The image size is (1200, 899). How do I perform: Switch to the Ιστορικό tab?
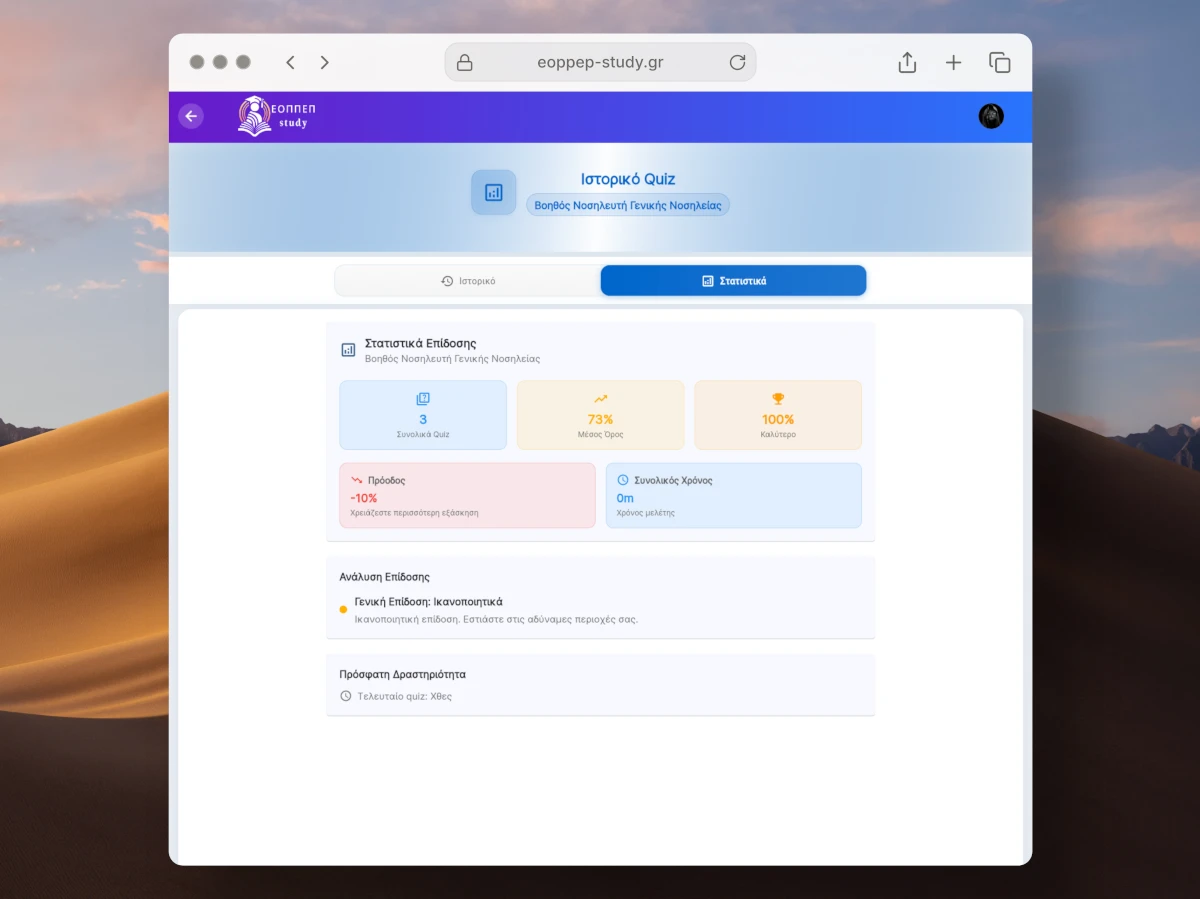pyautogui.click(x=468, y=281)
